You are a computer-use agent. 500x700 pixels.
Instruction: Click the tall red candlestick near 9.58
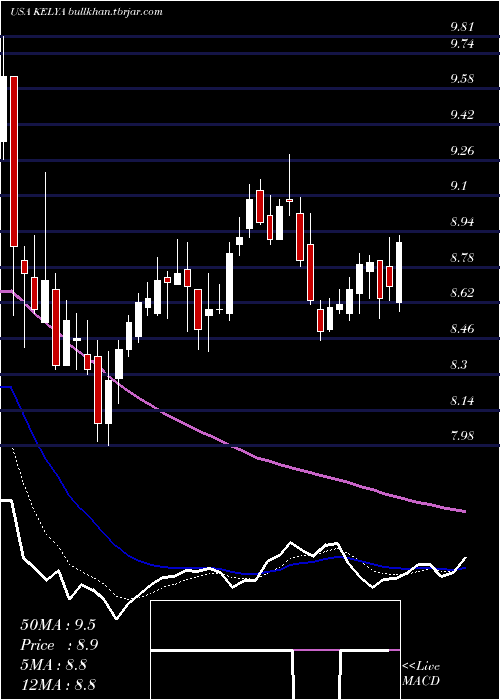pyautogui.click(x=14, y=161)
